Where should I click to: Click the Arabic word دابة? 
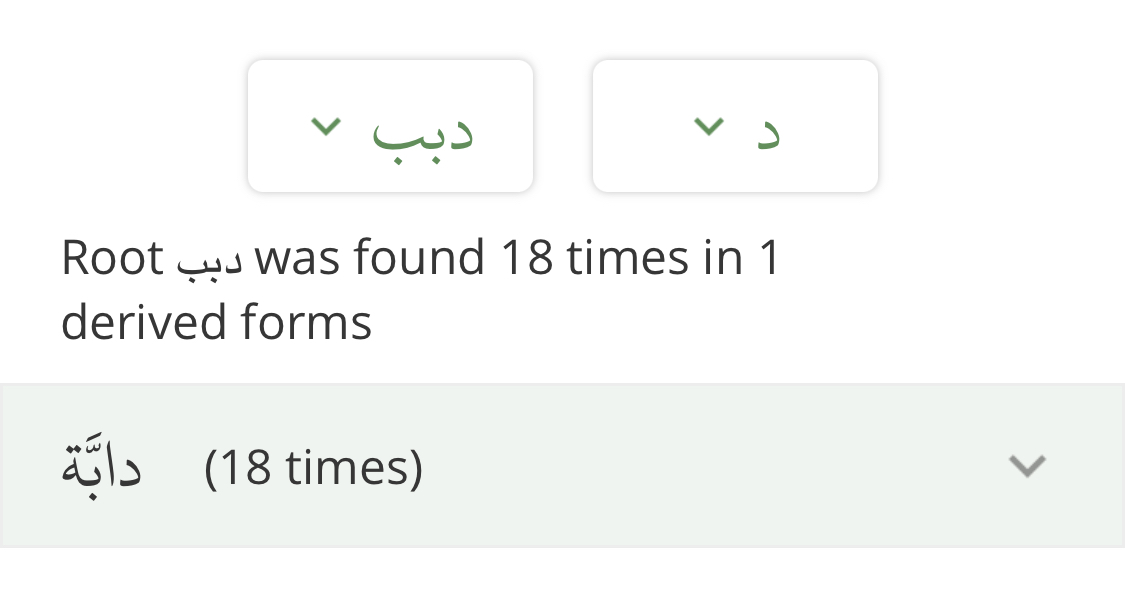[102, 464]
